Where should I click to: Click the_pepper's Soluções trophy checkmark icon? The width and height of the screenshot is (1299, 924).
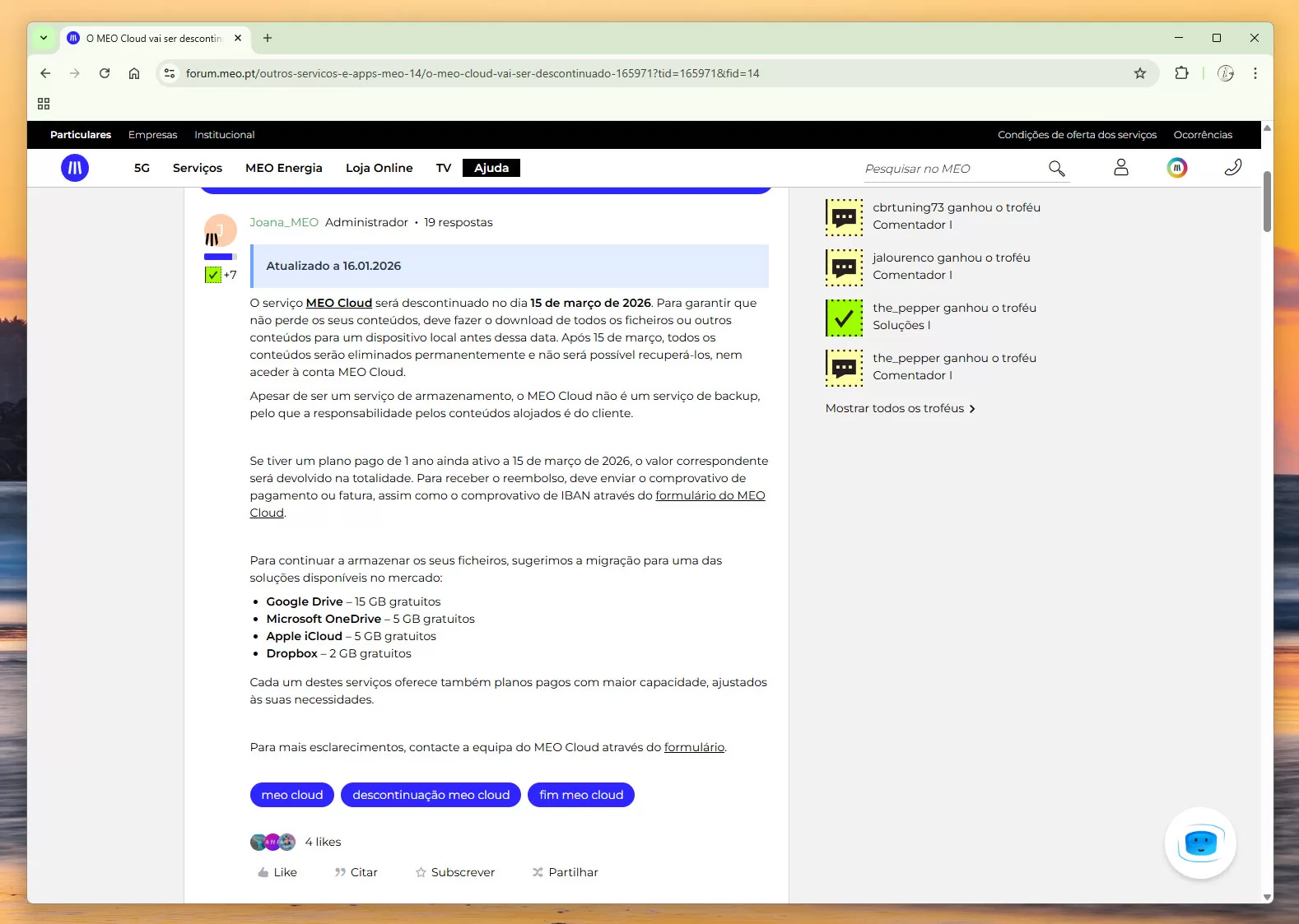pos(845,318)
